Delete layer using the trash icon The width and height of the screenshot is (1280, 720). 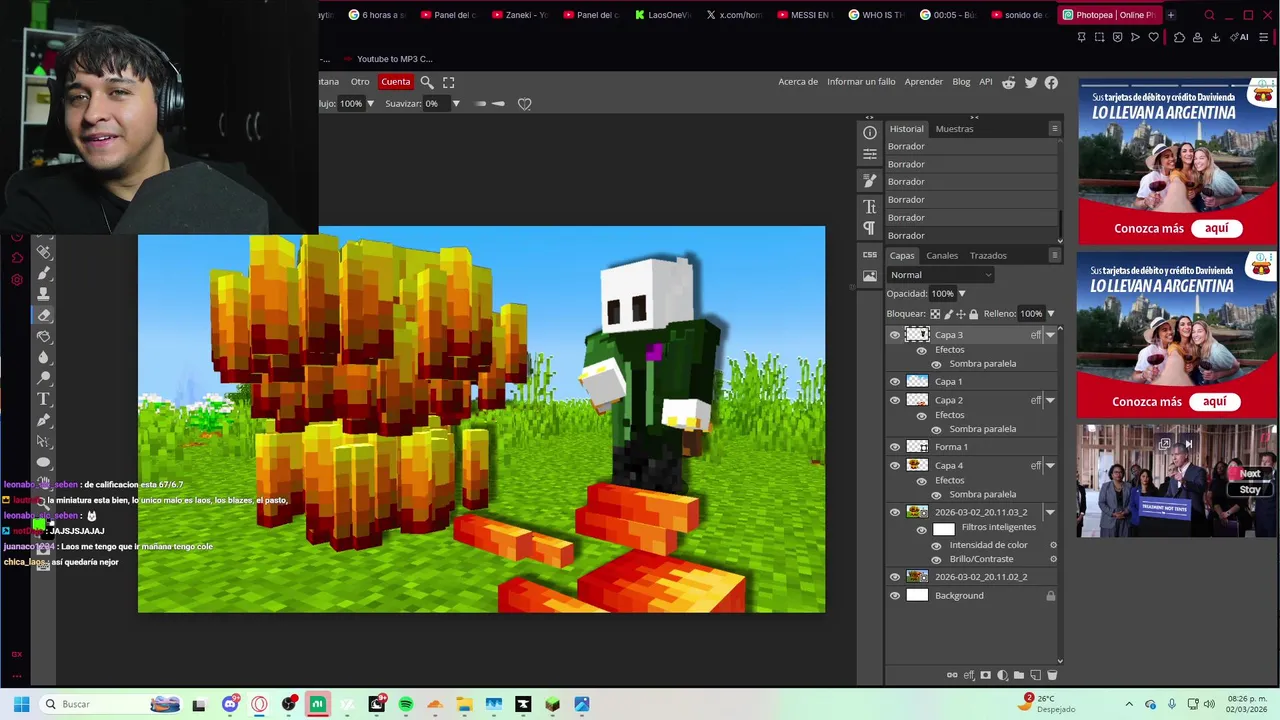tap(1052, 675)
